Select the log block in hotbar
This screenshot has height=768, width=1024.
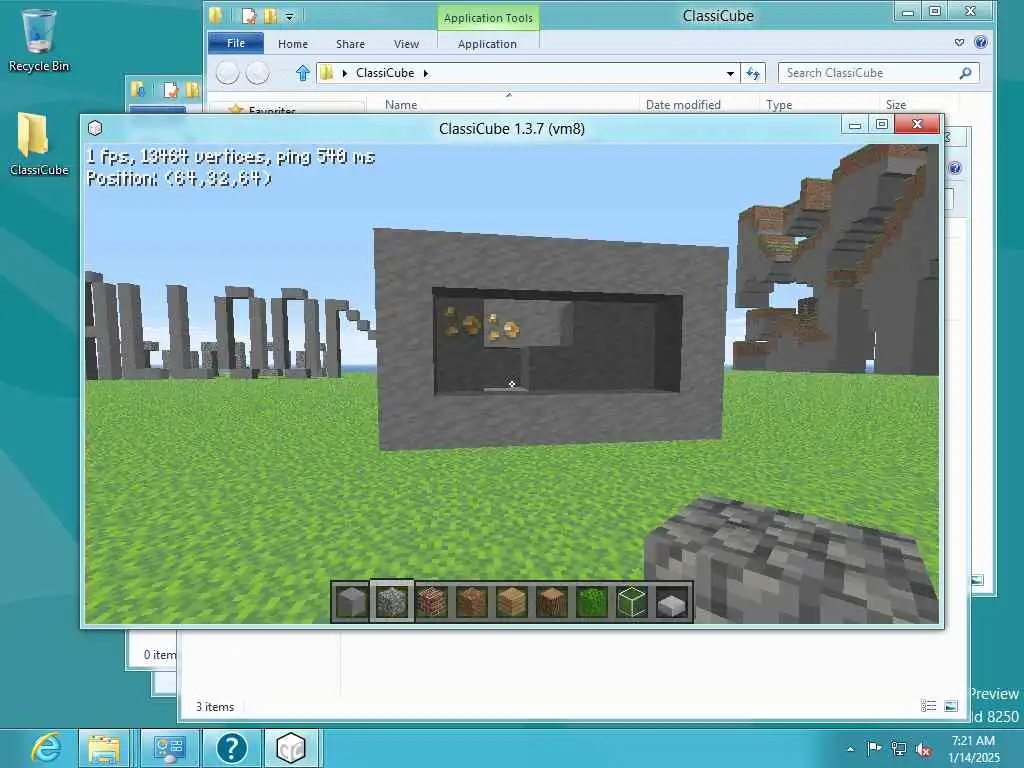point(552,601)
